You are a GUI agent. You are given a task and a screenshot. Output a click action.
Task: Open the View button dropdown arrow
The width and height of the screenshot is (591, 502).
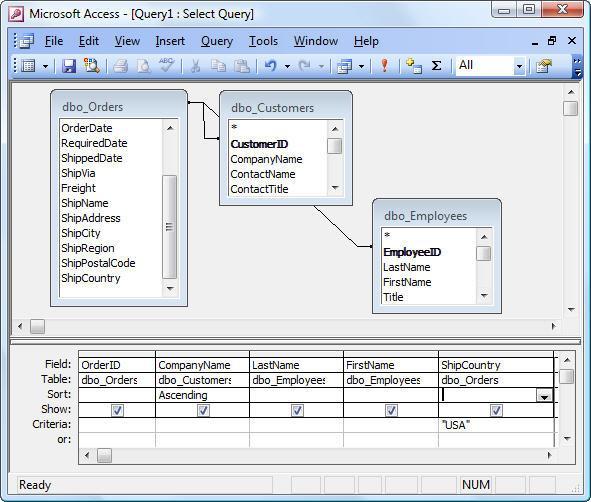[45, 67]
